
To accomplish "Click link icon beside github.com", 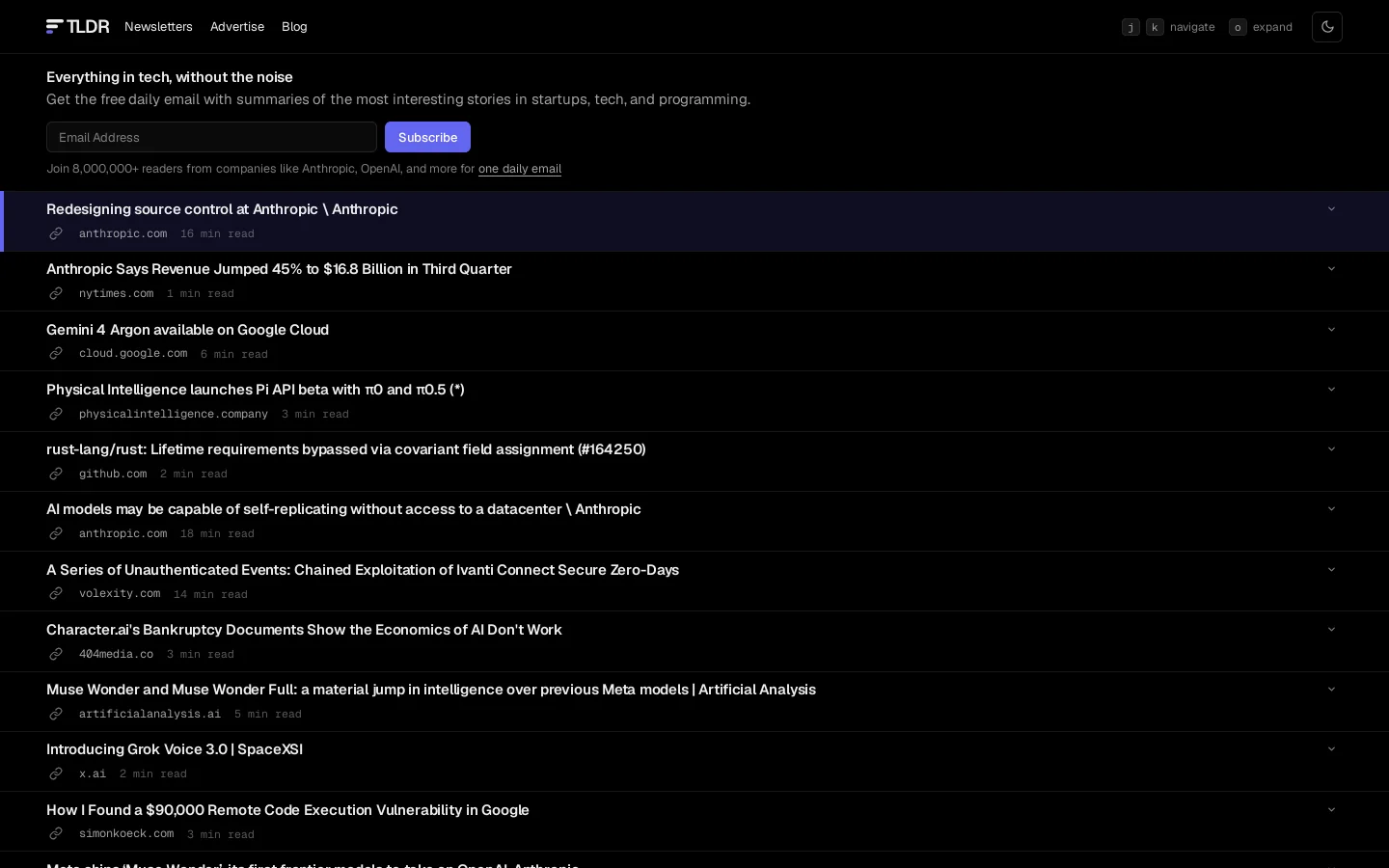I will 56,474.
